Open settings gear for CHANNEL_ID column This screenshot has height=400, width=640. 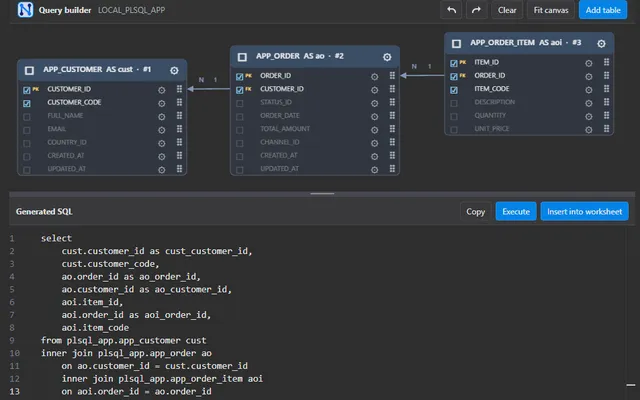tap(374, 143)
